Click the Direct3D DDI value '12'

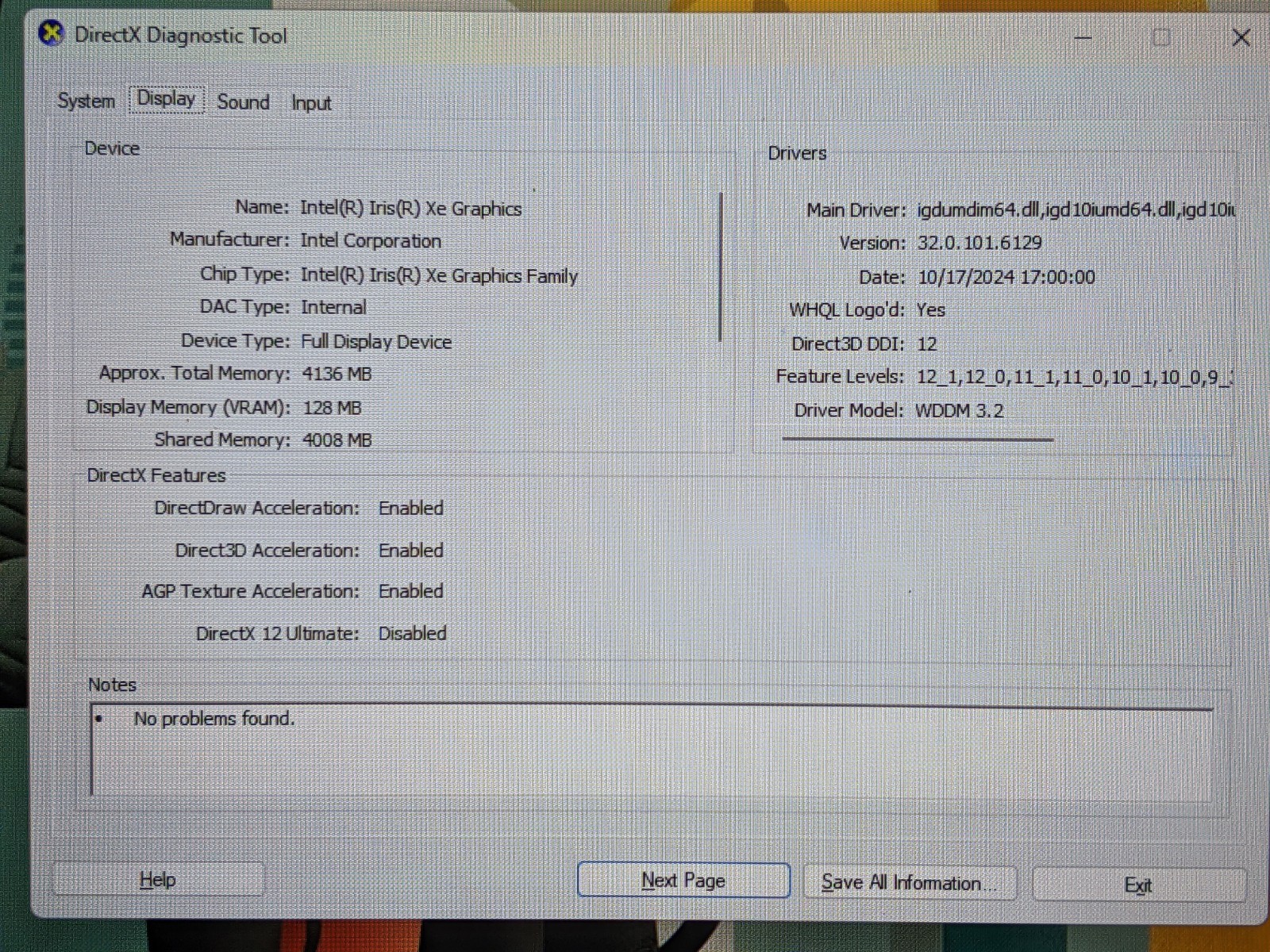pyautogui.click(x=926, y=344)
